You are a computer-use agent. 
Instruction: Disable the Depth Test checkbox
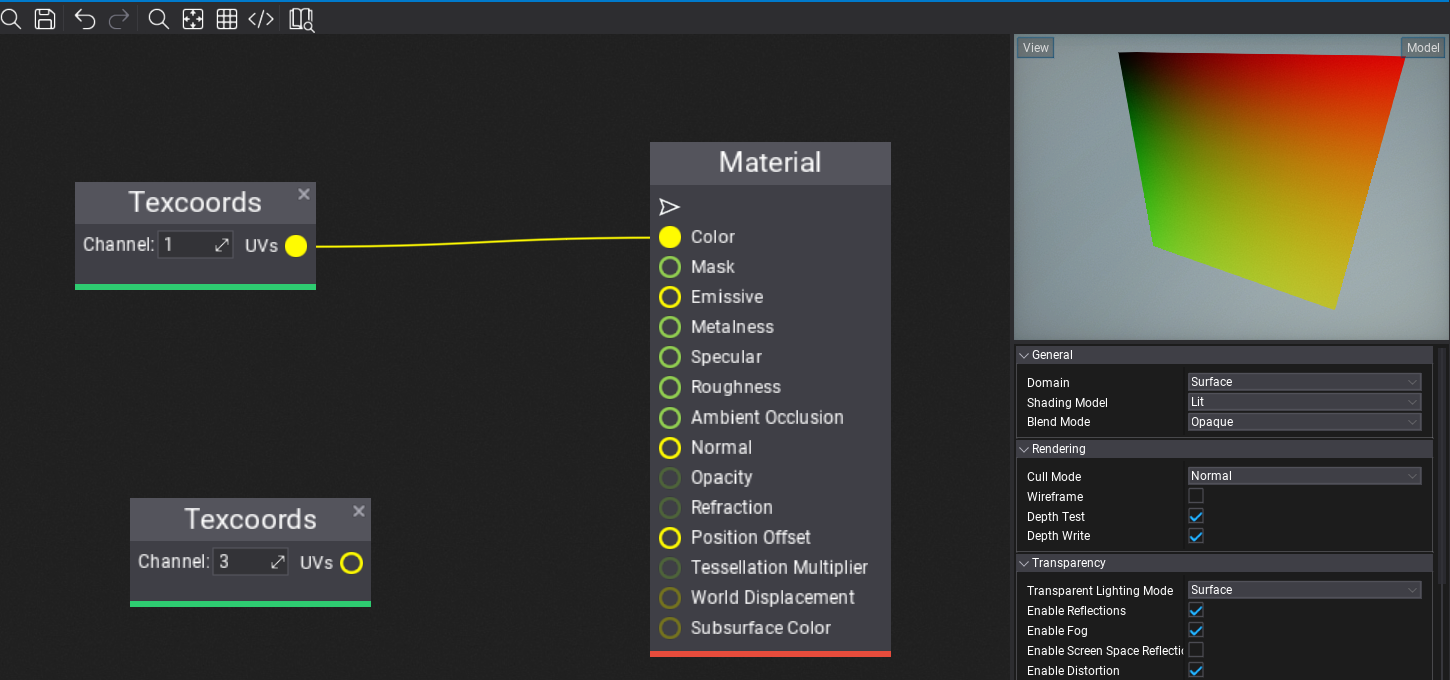(1196, 515)
